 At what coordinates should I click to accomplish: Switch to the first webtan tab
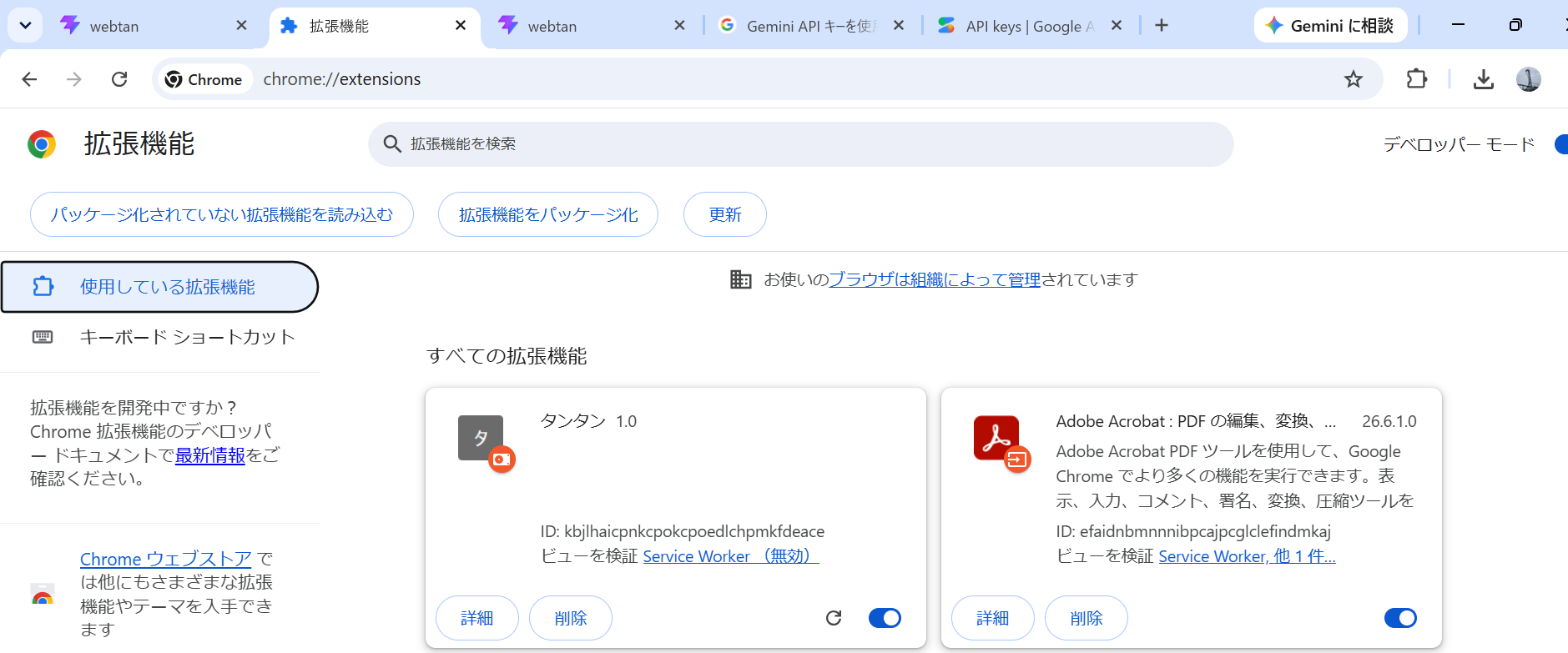[154, 26]
